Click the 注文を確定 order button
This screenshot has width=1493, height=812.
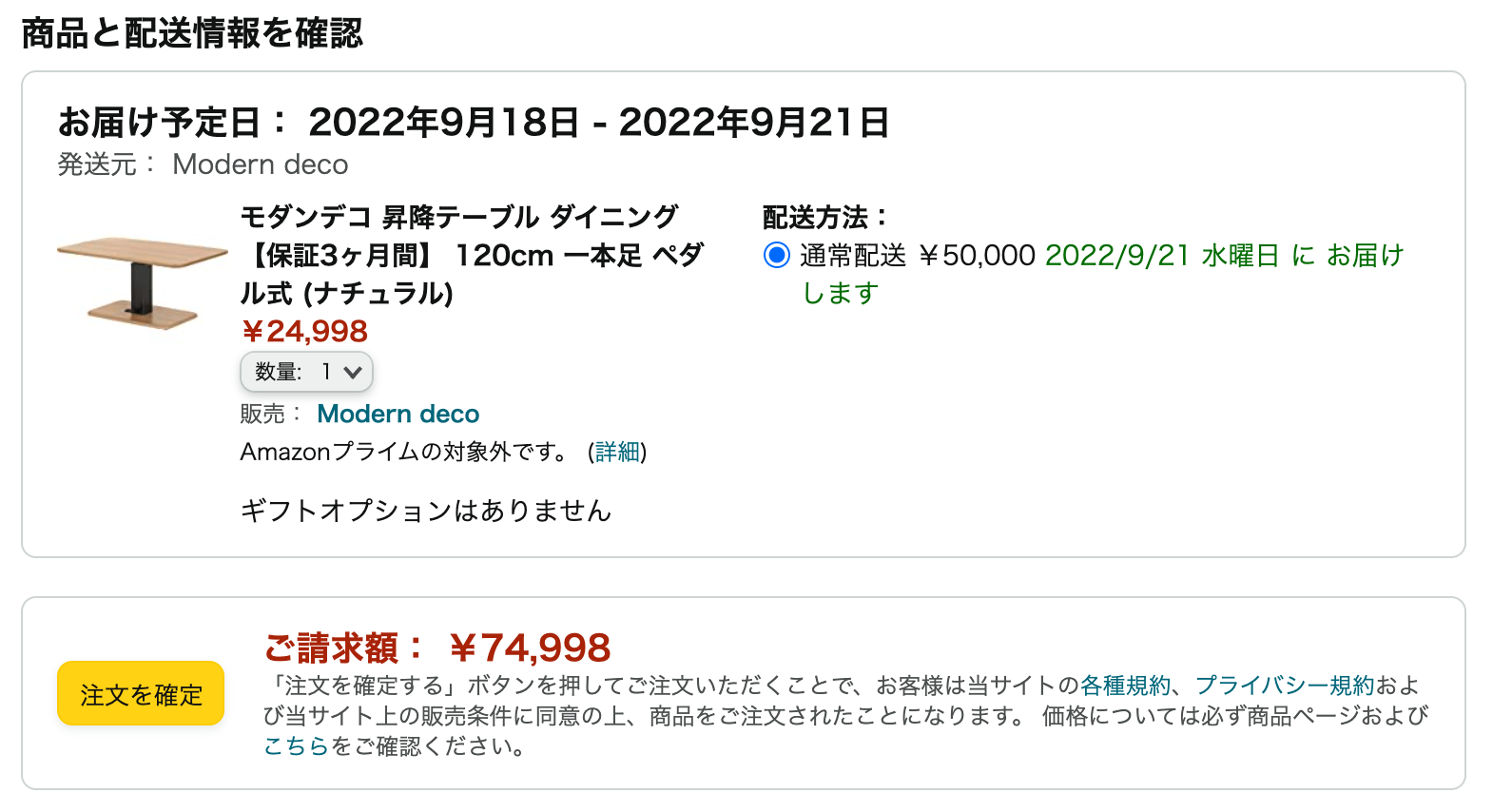[141, 694]
